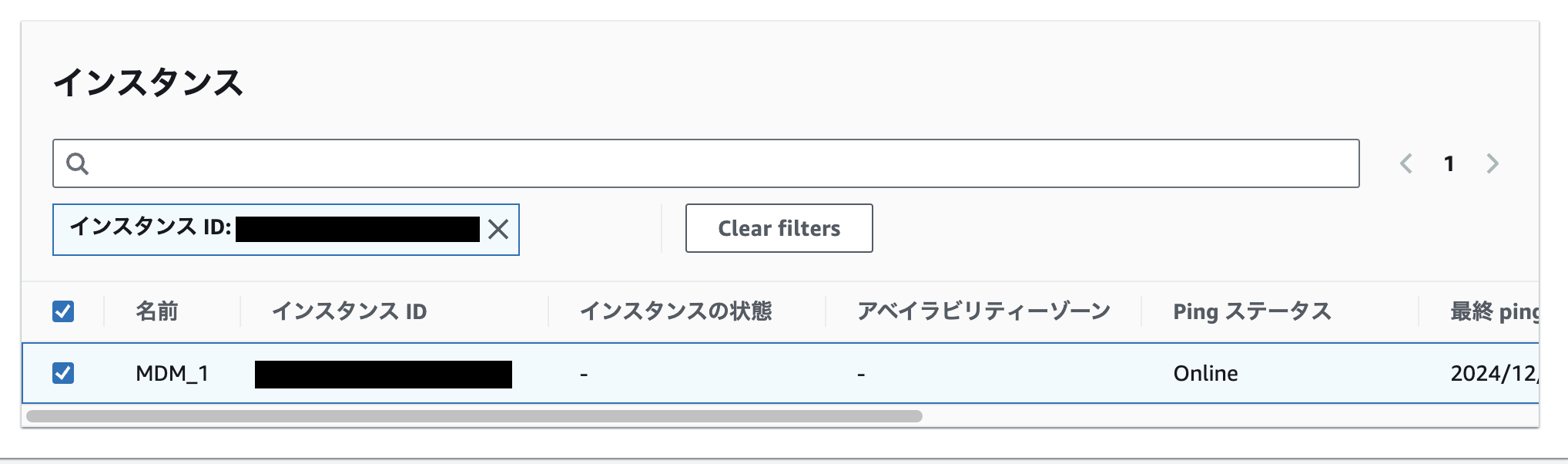Click the Online status of MDM_1
Screen dimensions: 1568x464
click(x=1204, y=374)
